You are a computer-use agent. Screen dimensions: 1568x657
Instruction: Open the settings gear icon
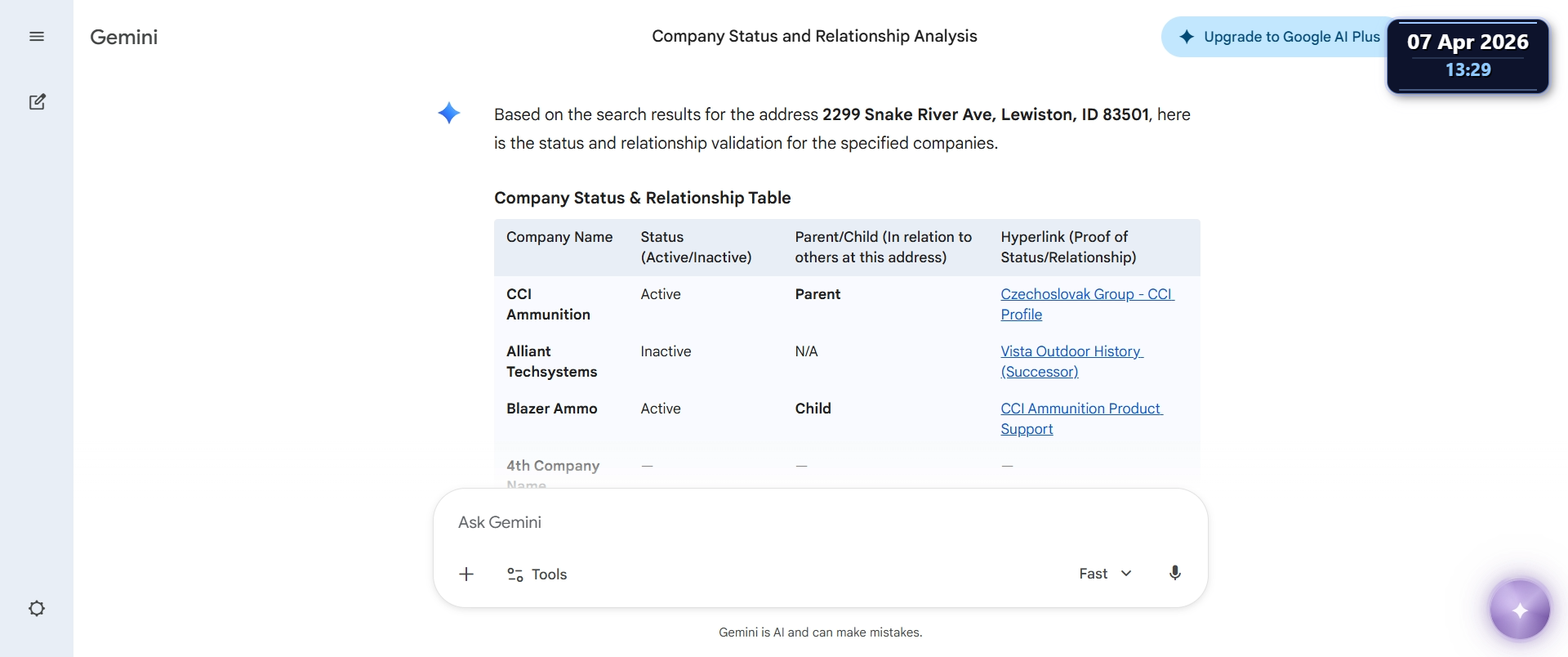(37, 609)
